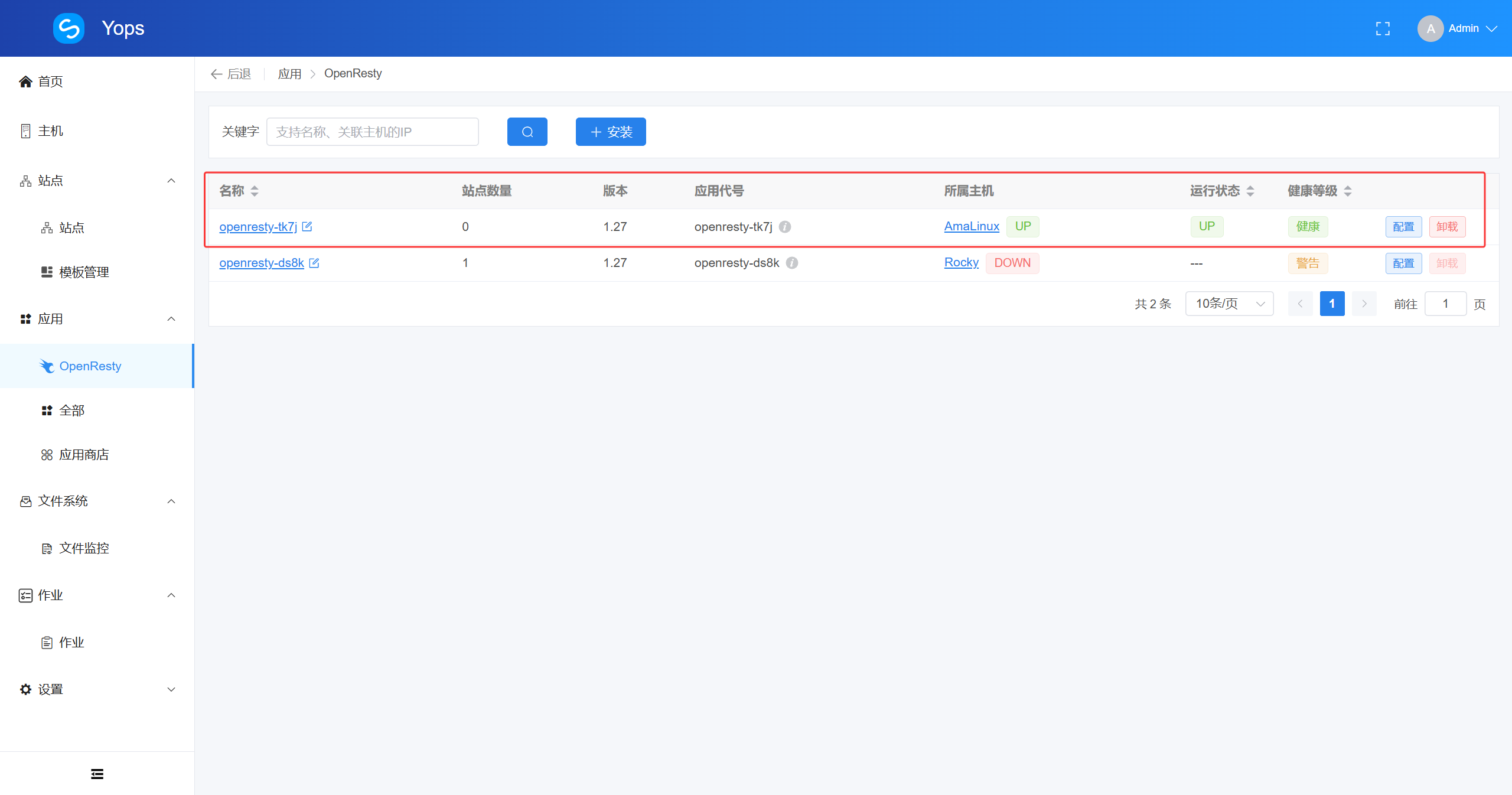1512x795 pixels.
Task: Click edit icon next to openresty-tk7j
Action: coord(307,226)
